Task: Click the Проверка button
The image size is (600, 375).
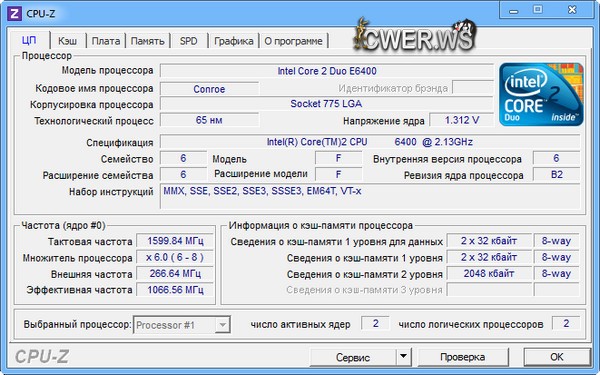Action: pos(463,357)
